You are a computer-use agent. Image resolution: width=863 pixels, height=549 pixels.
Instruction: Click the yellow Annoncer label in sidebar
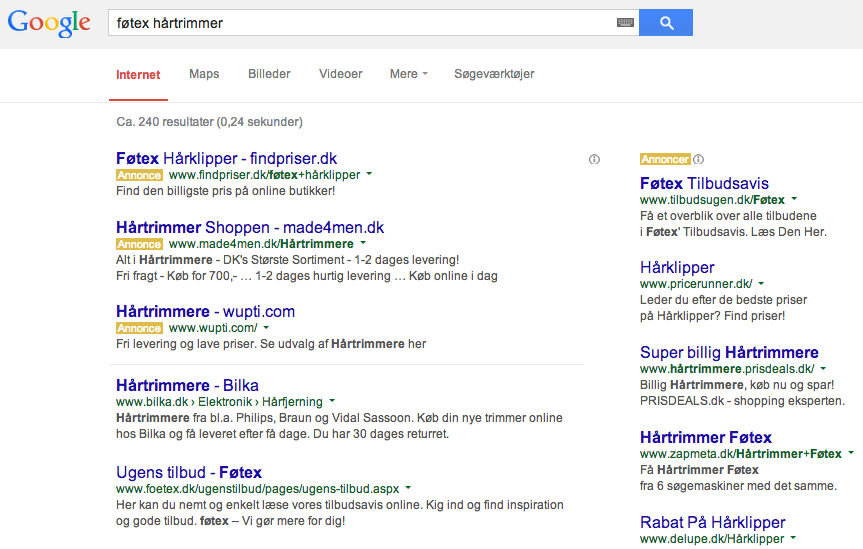point(665,159)
